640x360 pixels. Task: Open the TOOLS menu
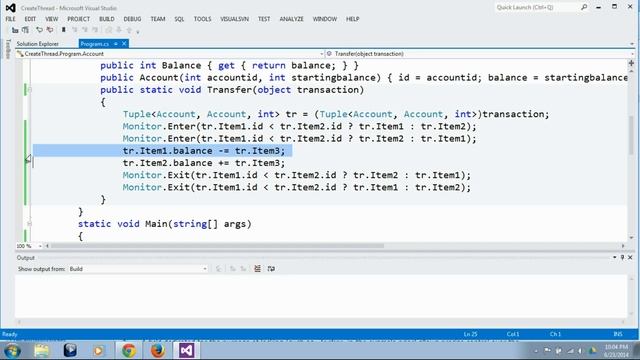[202, 19]
